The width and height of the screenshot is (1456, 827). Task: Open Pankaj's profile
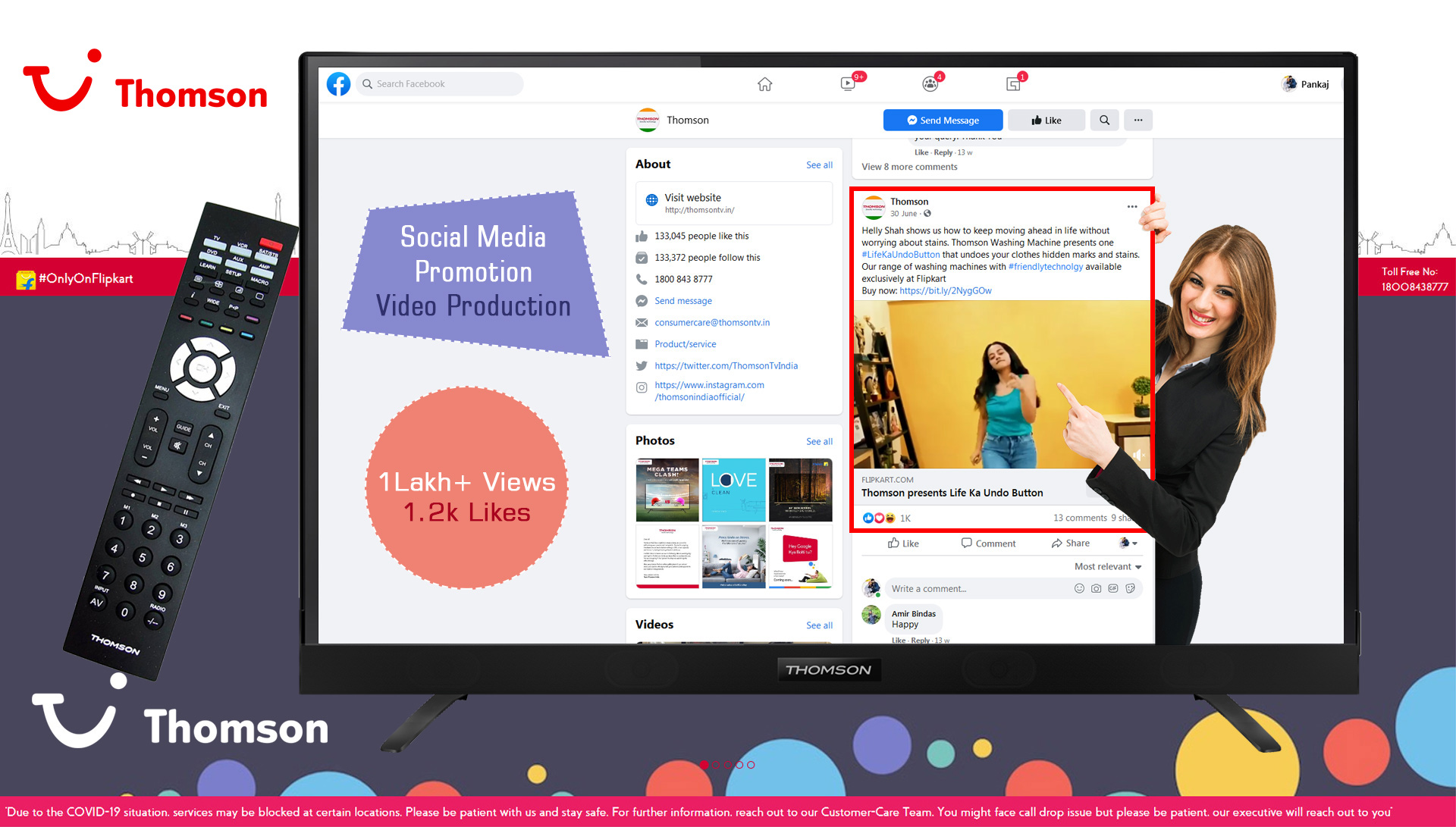(x=1305, y=84)
